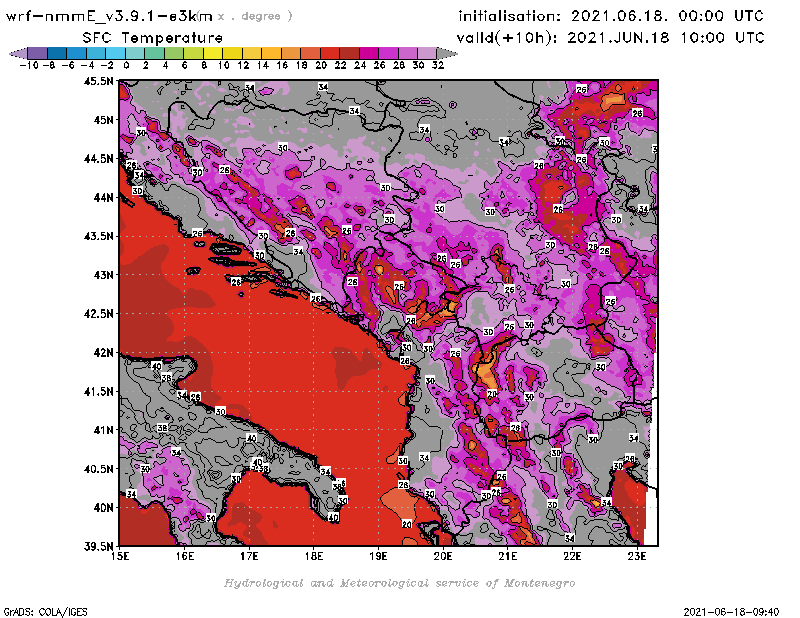Select the 'GrADS: COLA/IGES' footer text
The image size is (800, 618).
tap(45, 612)
